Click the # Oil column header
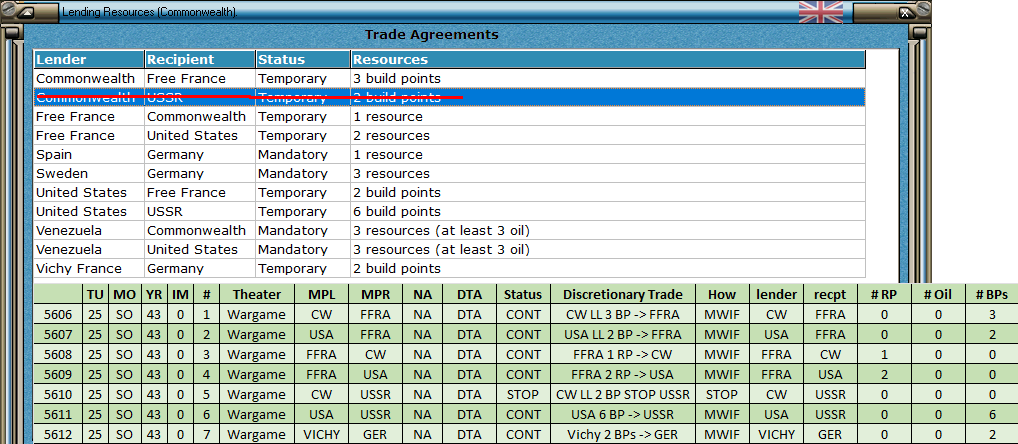Viewport: 1018px width, 444px height. (x=937, y=294)
